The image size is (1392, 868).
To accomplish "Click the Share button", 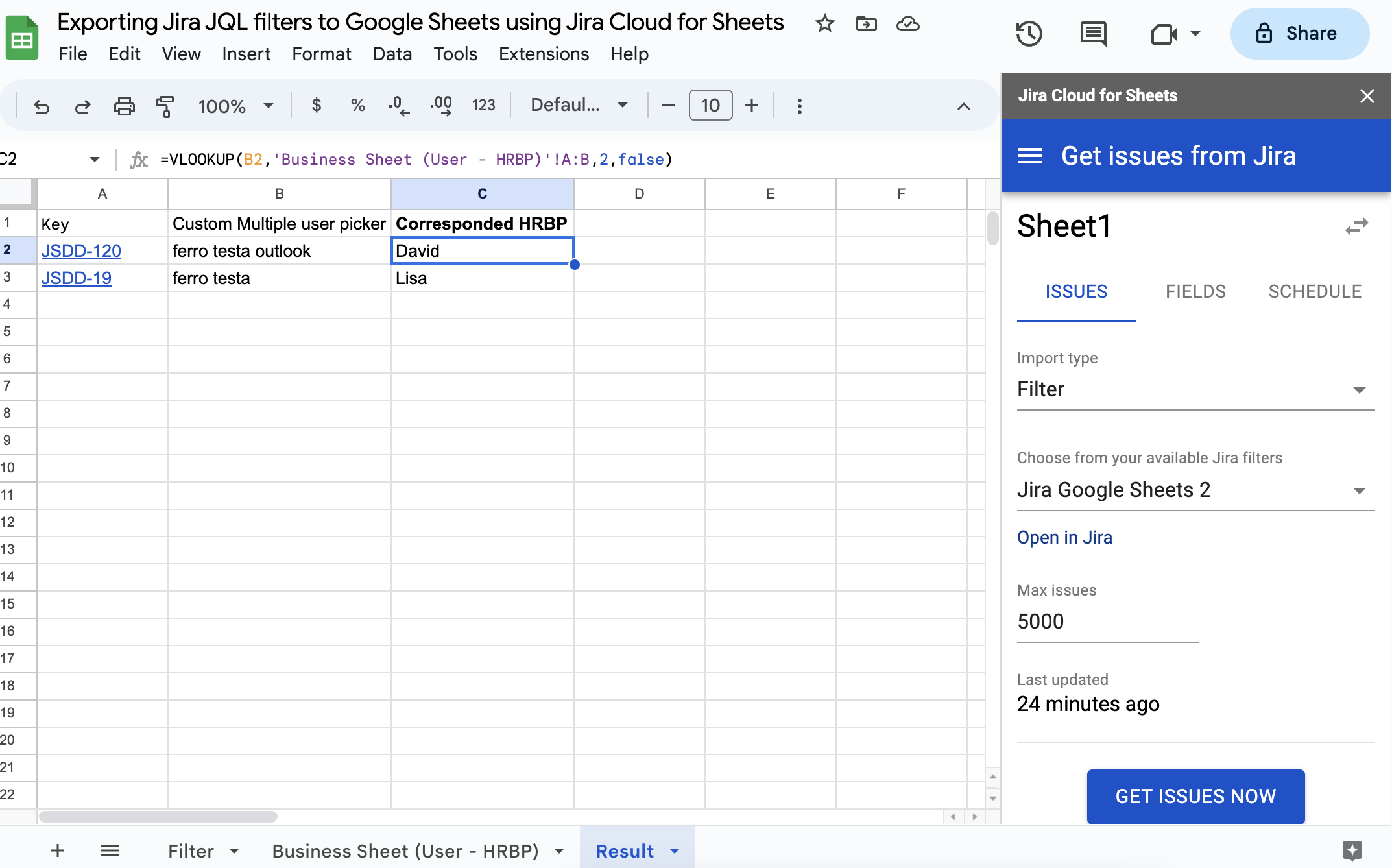I will tap(1299, 34).
